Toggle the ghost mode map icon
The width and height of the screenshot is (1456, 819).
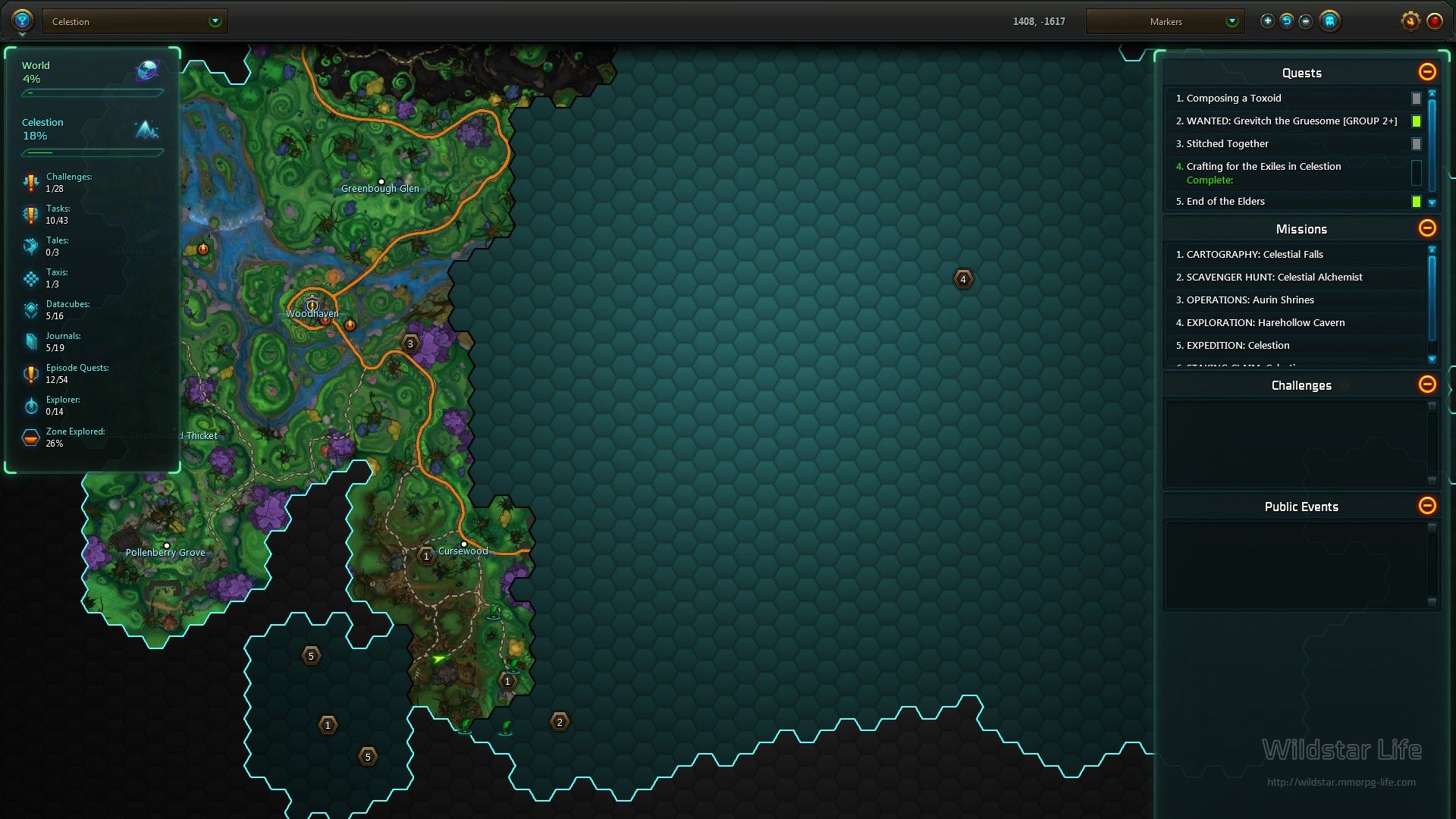(x=1329, y=21)
